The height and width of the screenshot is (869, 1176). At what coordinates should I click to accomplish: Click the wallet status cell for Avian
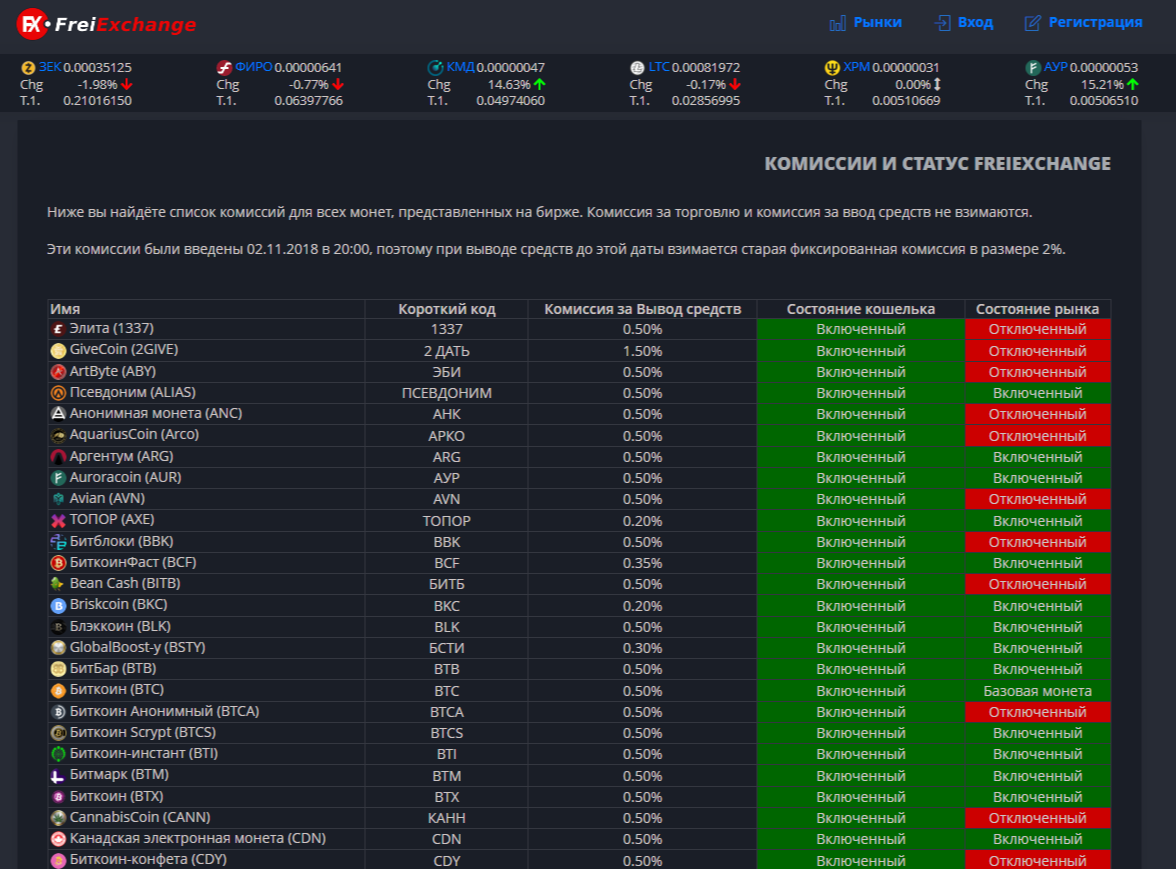coord(861,499)
